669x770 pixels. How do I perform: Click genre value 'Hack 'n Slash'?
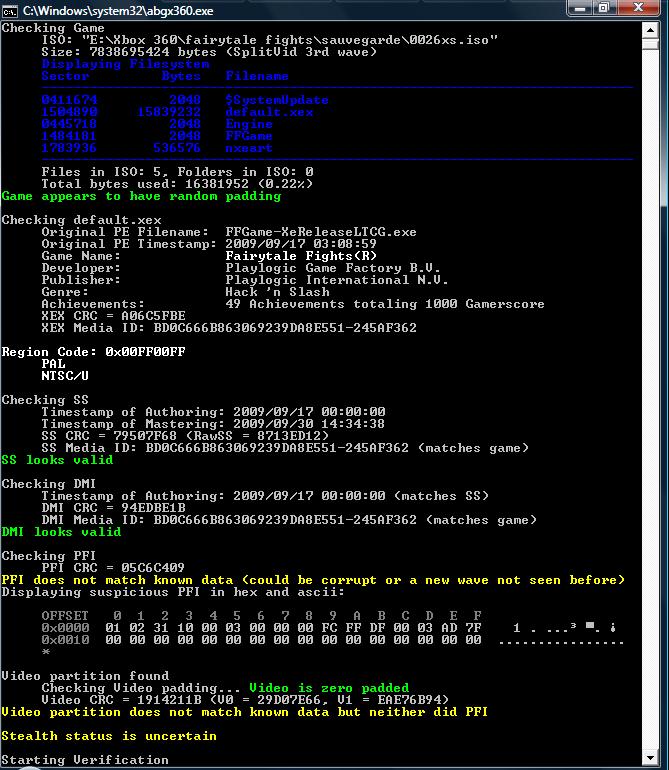click(x=278, y=292)
